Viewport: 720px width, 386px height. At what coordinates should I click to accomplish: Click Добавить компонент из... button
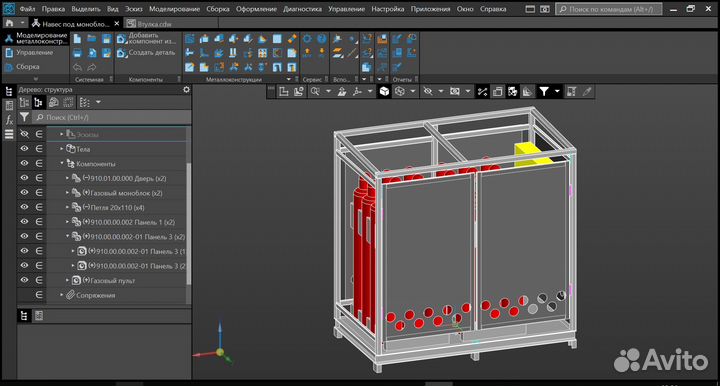point(146,39)
